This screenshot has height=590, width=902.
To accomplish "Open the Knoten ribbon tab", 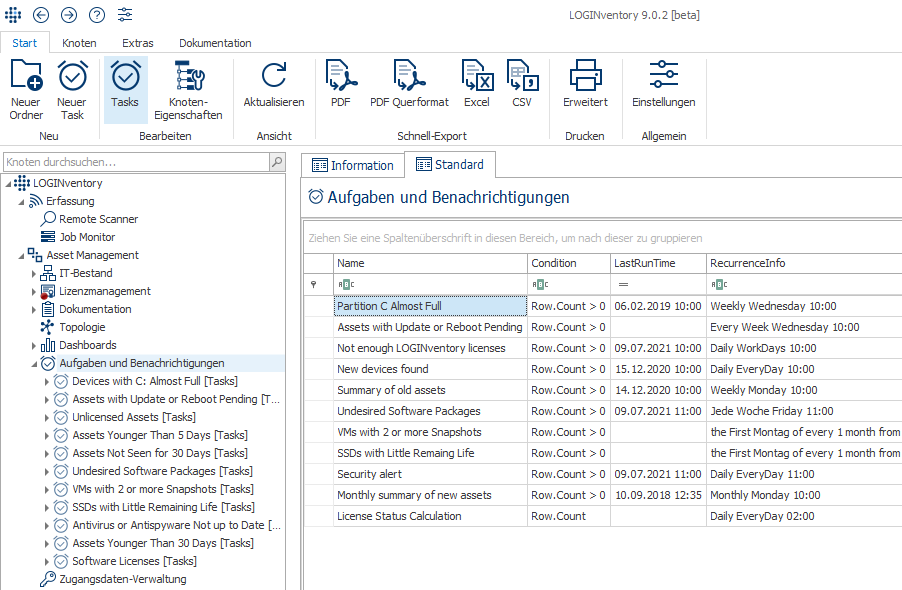I will 79,43.
